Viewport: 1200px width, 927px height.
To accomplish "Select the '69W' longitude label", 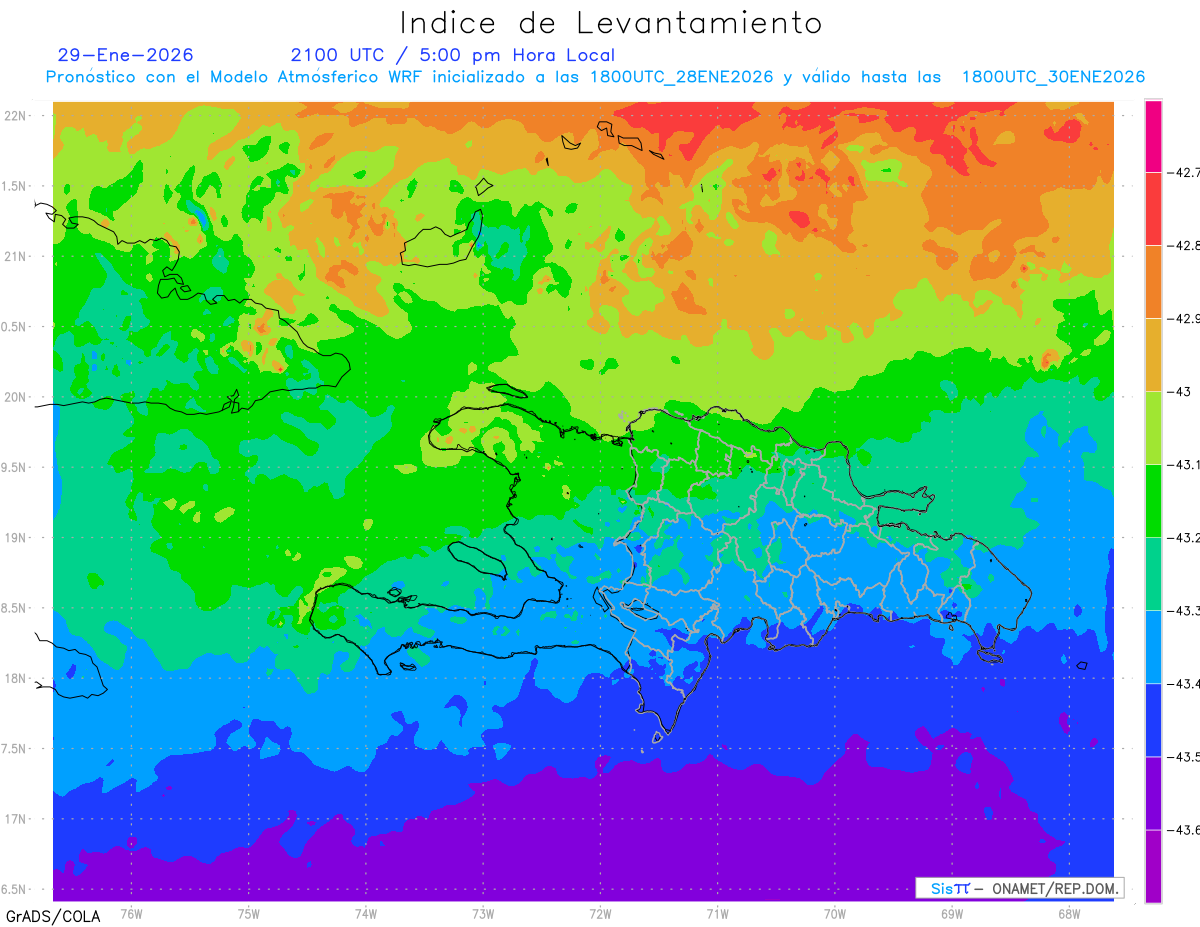I will (951, 913).
